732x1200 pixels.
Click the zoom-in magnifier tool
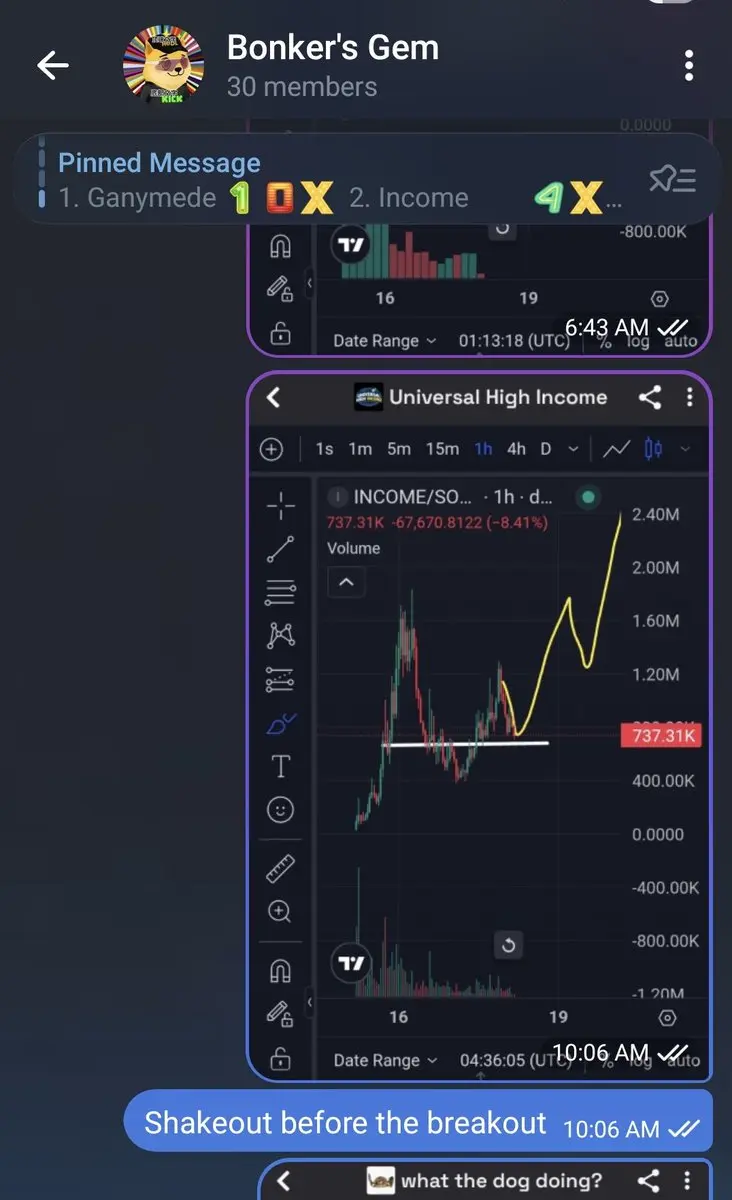click(x=281, y=911)
